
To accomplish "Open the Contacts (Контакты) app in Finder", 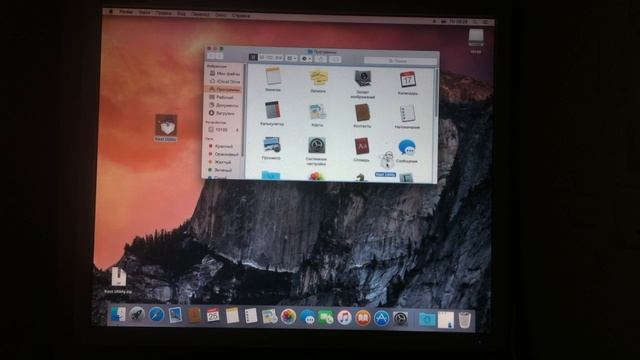I will tap(362, 113).
